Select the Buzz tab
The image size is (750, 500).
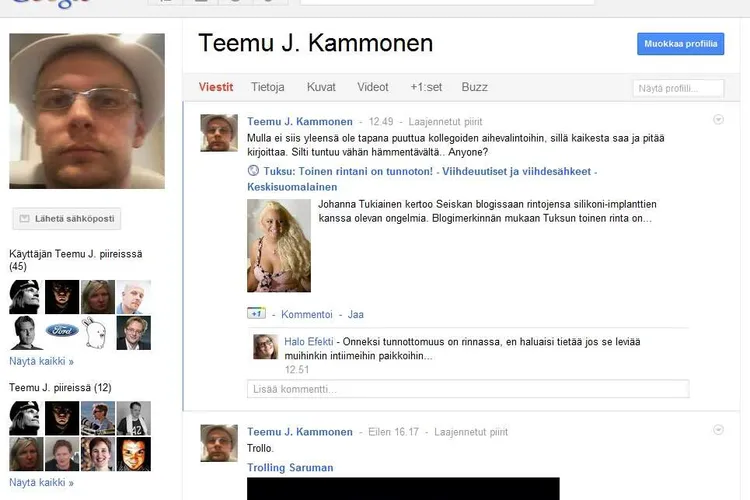pyautogui.click(x=474, y=87)
